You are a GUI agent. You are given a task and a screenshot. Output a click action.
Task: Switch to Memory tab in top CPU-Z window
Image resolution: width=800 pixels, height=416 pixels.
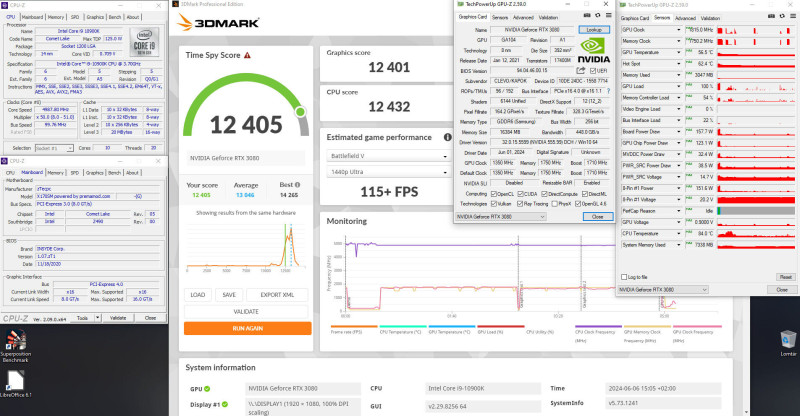click(x=56, y=17)
